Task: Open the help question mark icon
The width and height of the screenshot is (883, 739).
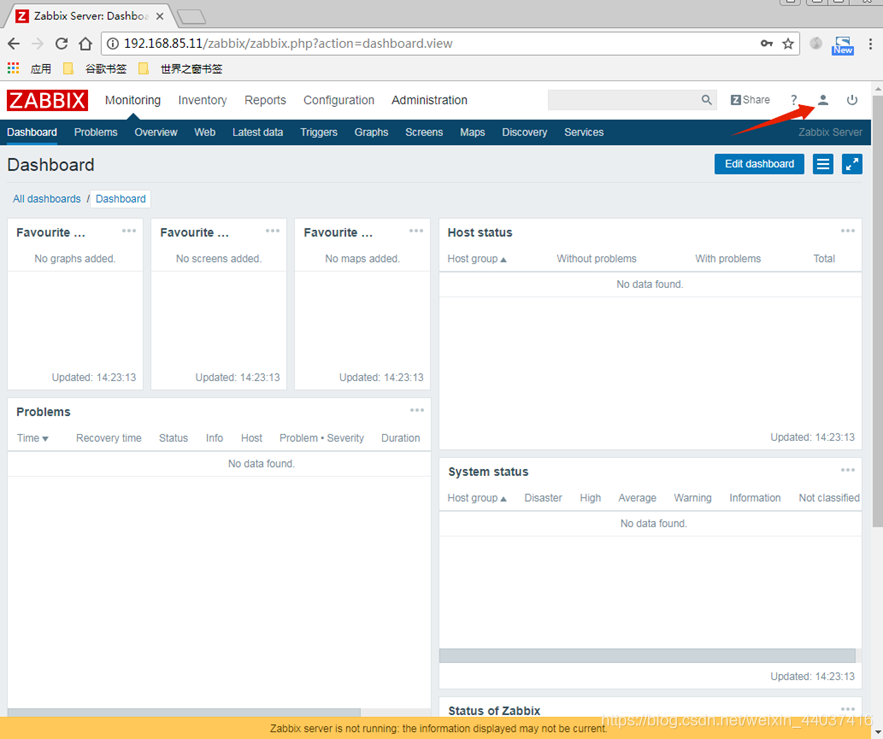Action: pos(793,100)
